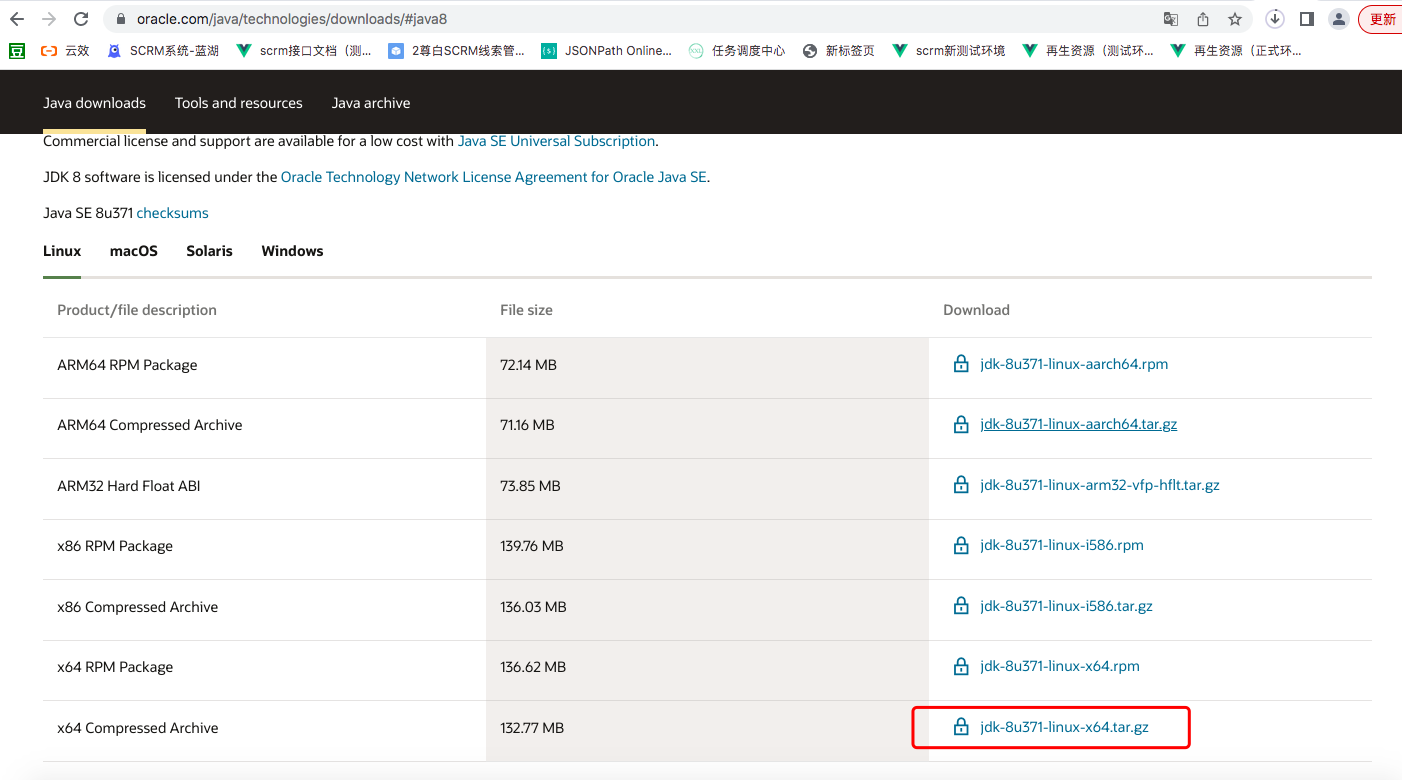Select the Tools and resources tab

pyautogui.click(x=238, y=103)
